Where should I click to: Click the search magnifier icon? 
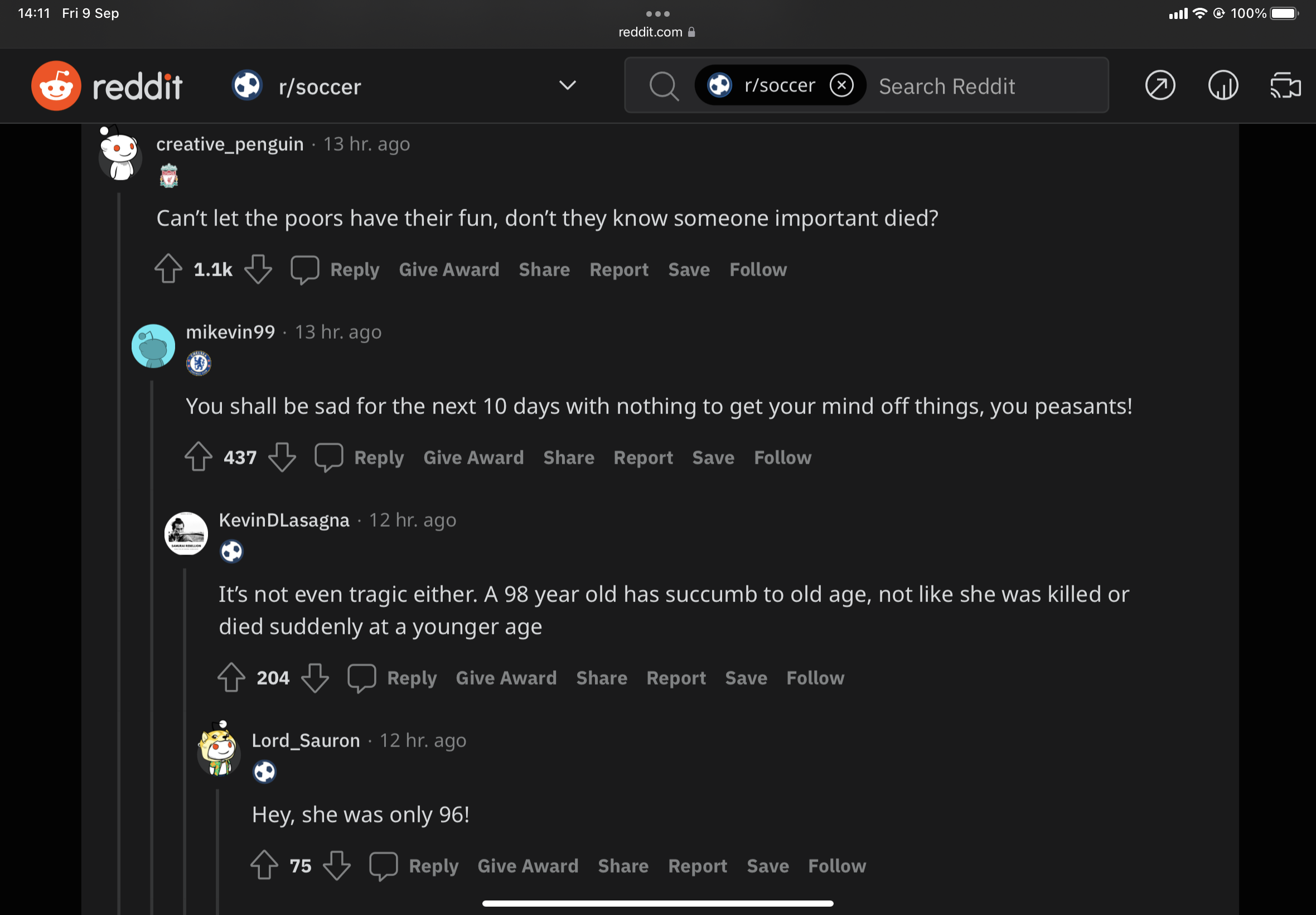tap(664, 86)
